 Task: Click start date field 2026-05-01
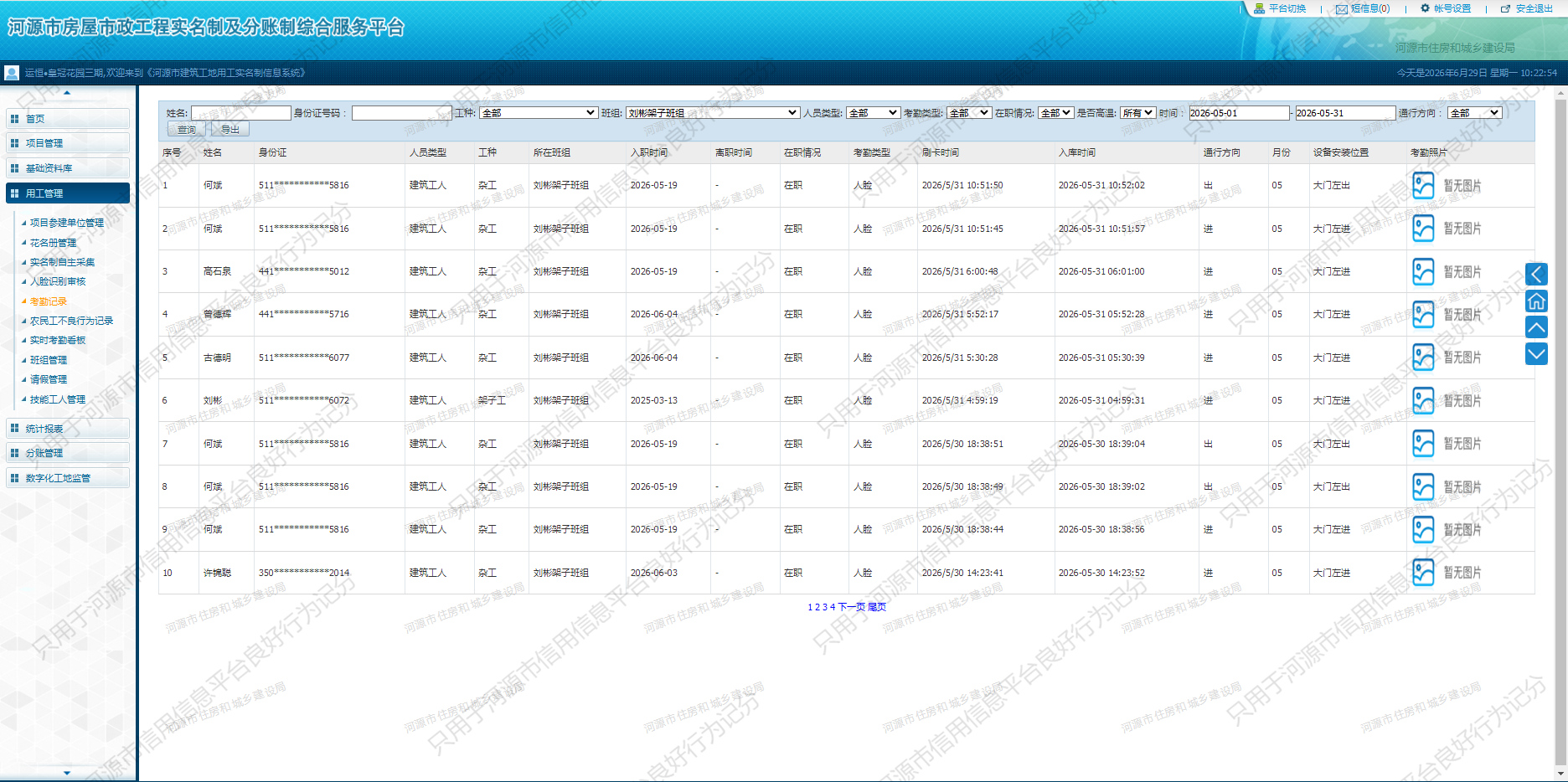[1239, 112]
